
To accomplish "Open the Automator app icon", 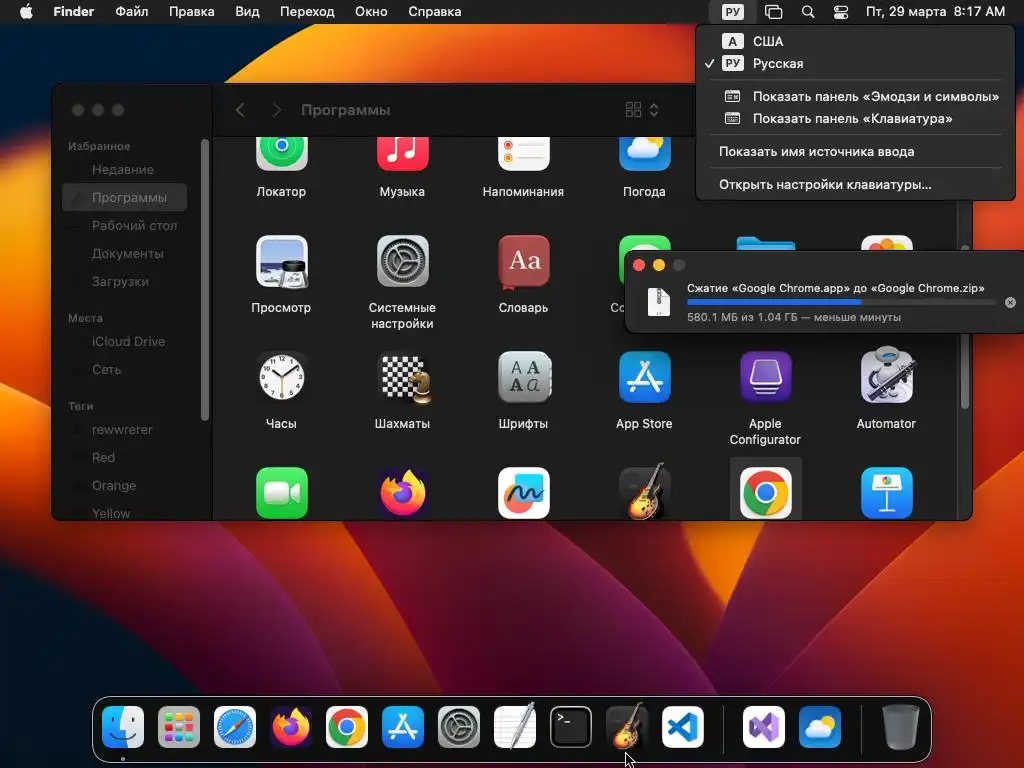I will (x=886, y=377).
